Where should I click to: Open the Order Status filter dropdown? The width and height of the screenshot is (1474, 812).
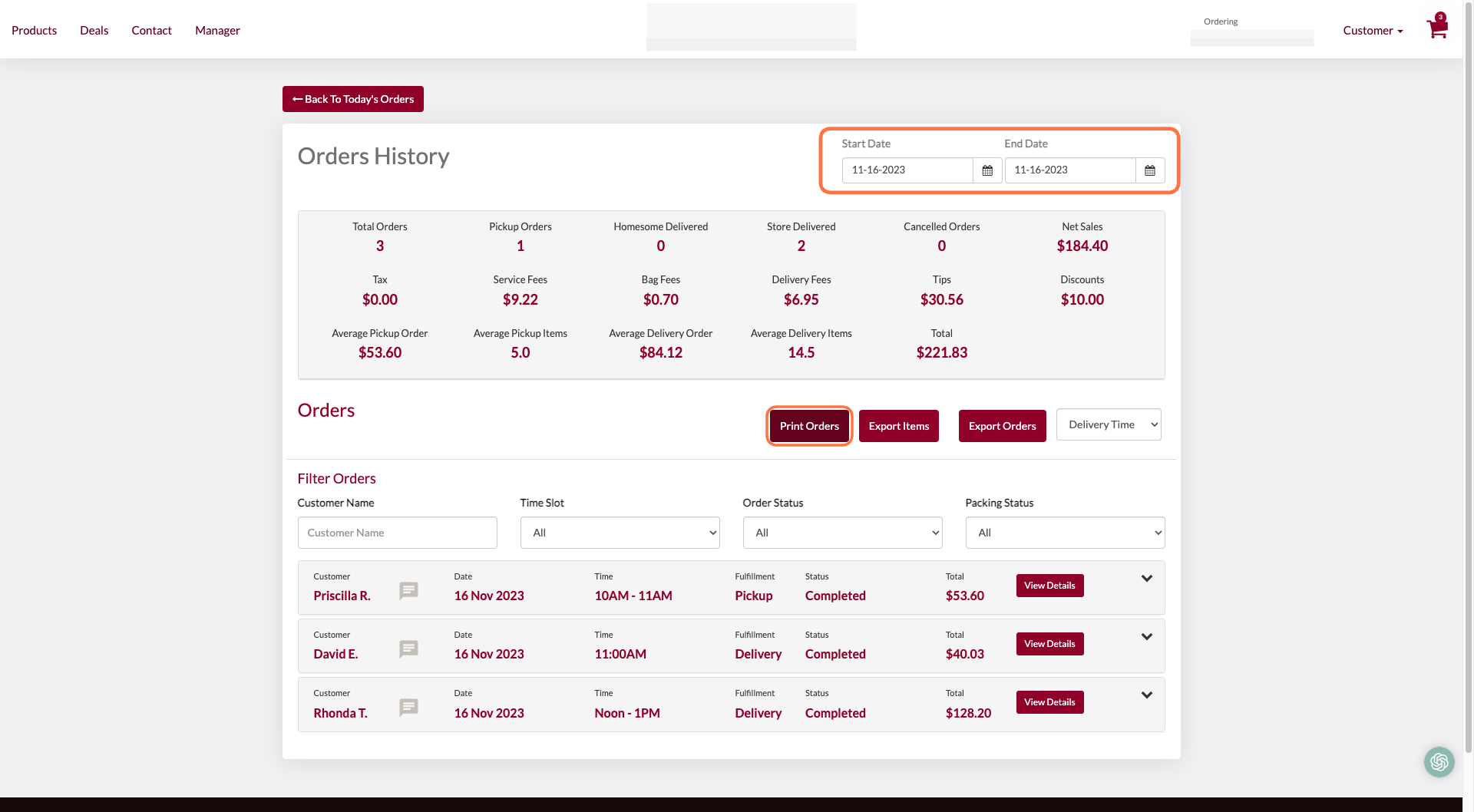coord(842,533)
